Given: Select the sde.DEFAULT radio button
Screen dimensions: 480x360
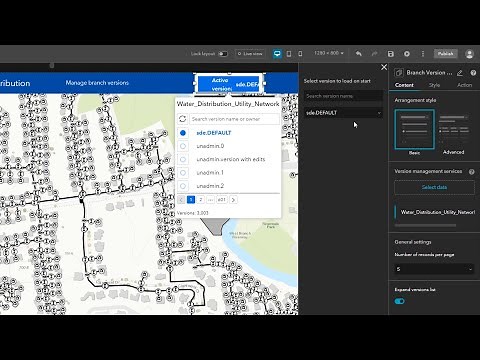Looking at the screenshot, I should pos(183,133).
